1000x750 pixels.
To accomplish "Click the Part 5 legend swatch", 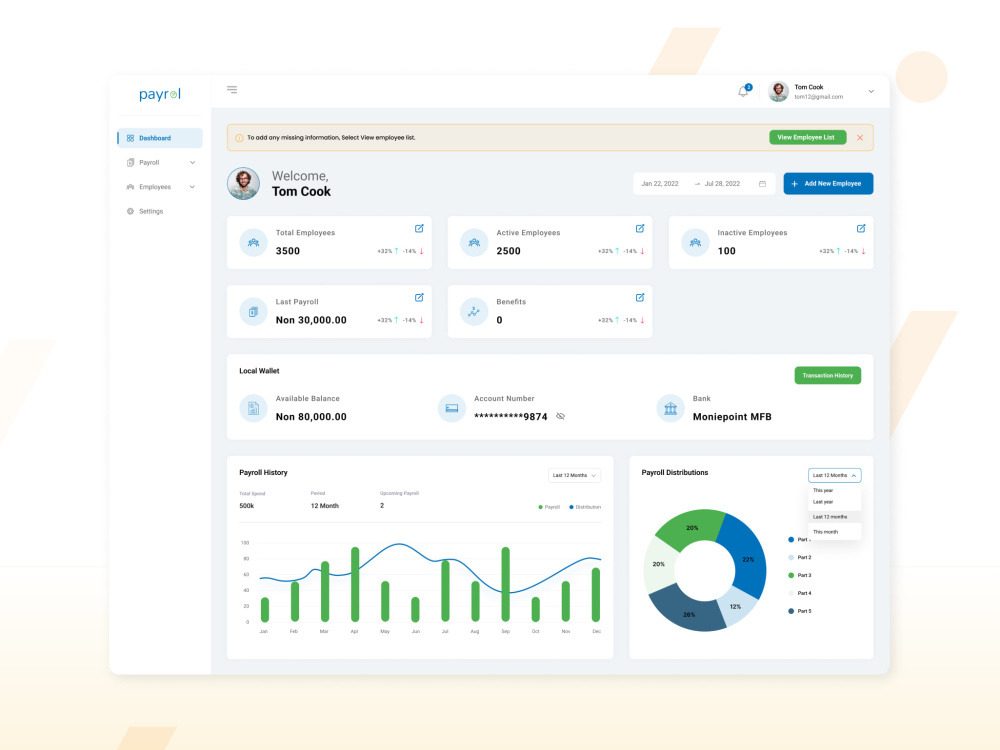I will [x=791, y=611].
